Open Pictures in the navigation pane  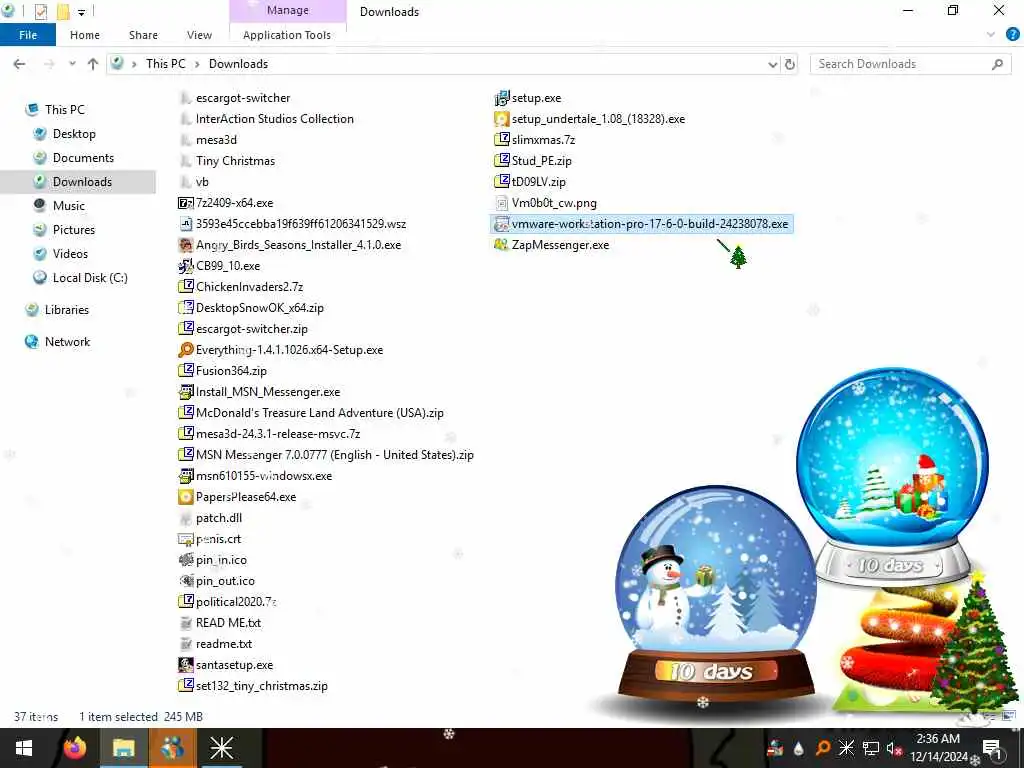[x=73, y=230]
